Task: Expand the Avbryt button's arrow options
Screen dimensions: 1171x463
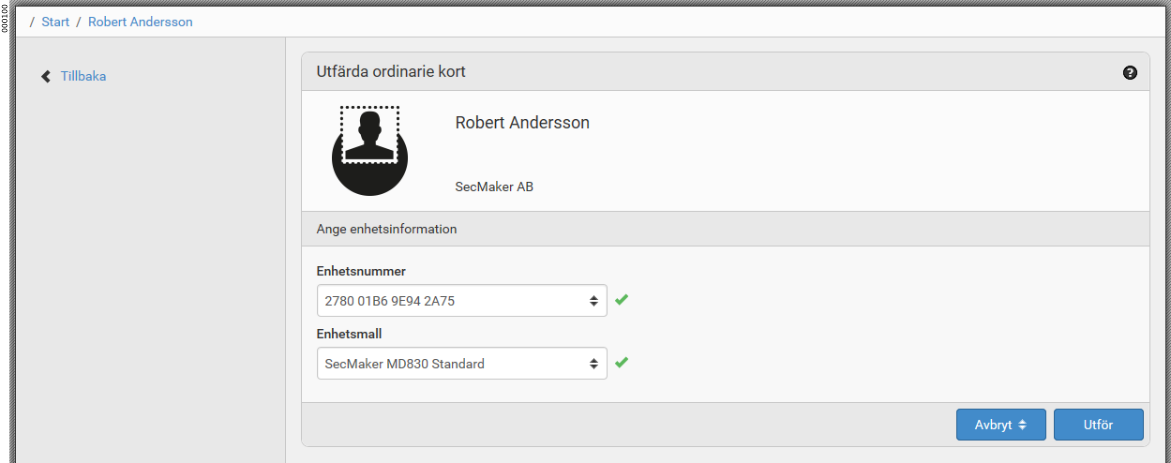Action: click(x=1022, y=425)
